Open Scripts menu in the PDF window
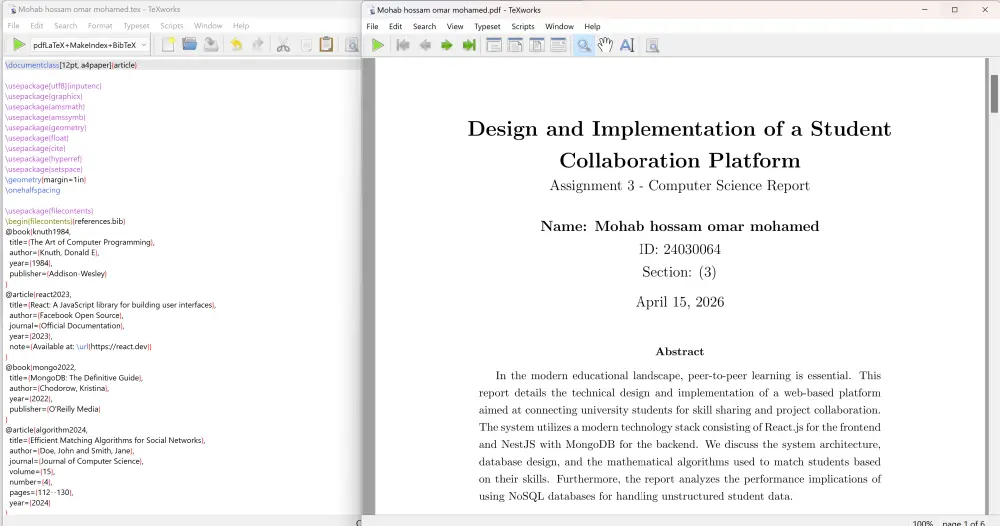Screen dimensions: 1000x526 point(522,26)
